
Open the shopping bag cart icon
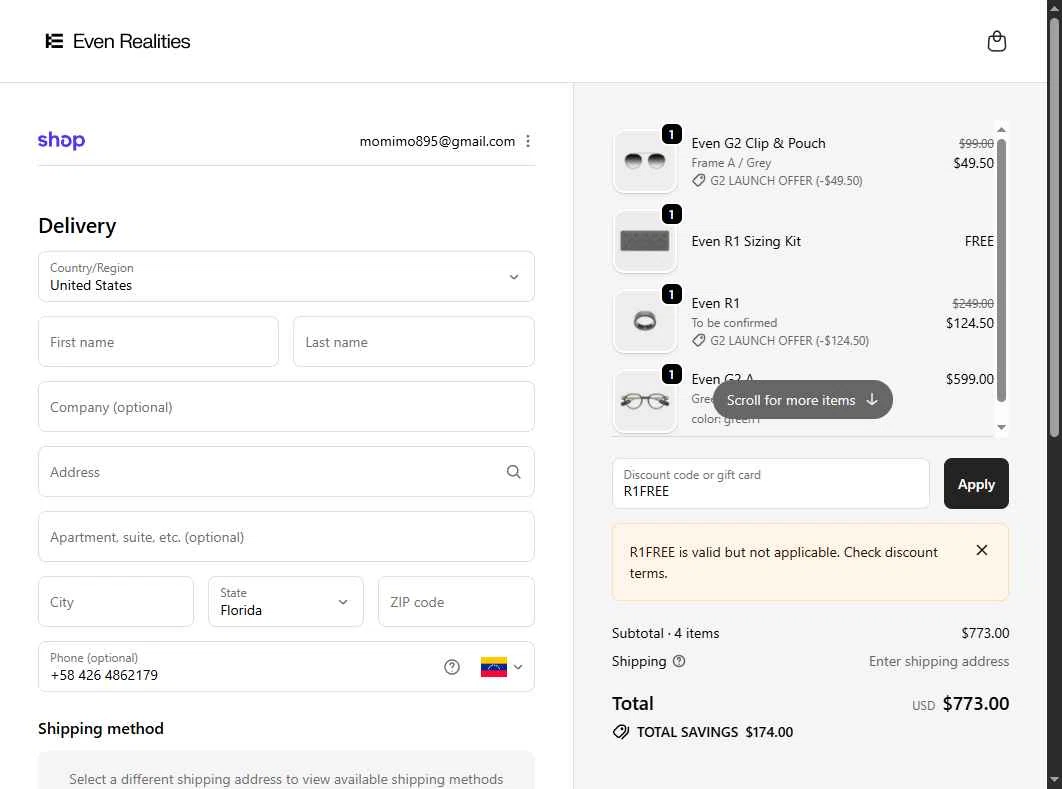coord(996,41)
